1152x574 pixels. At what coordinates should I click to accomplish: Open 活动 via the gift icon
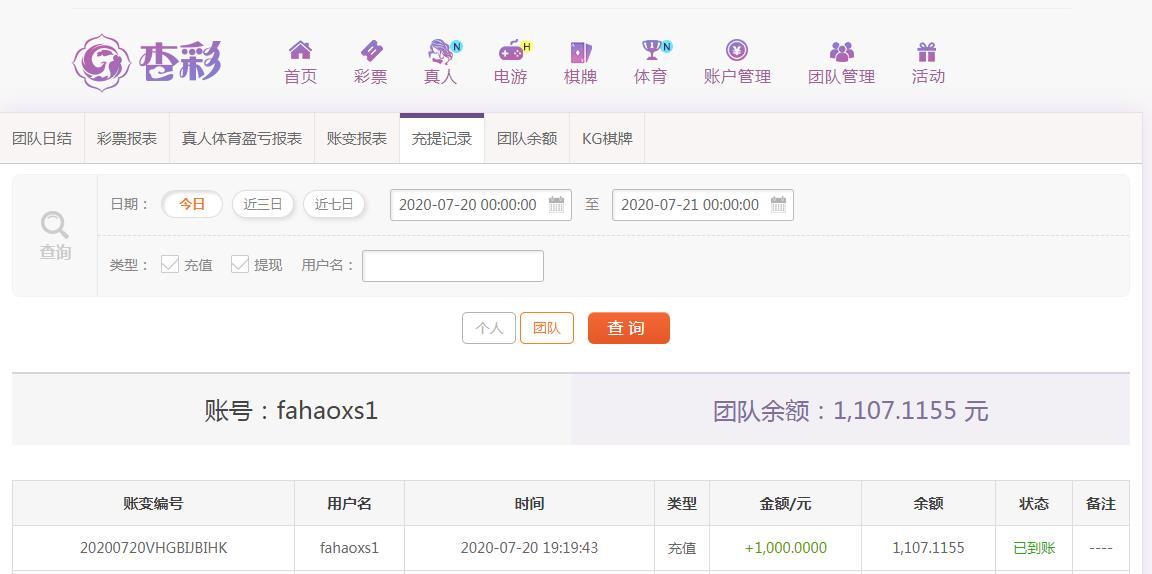pyautogui.click(x=927, y=51)
